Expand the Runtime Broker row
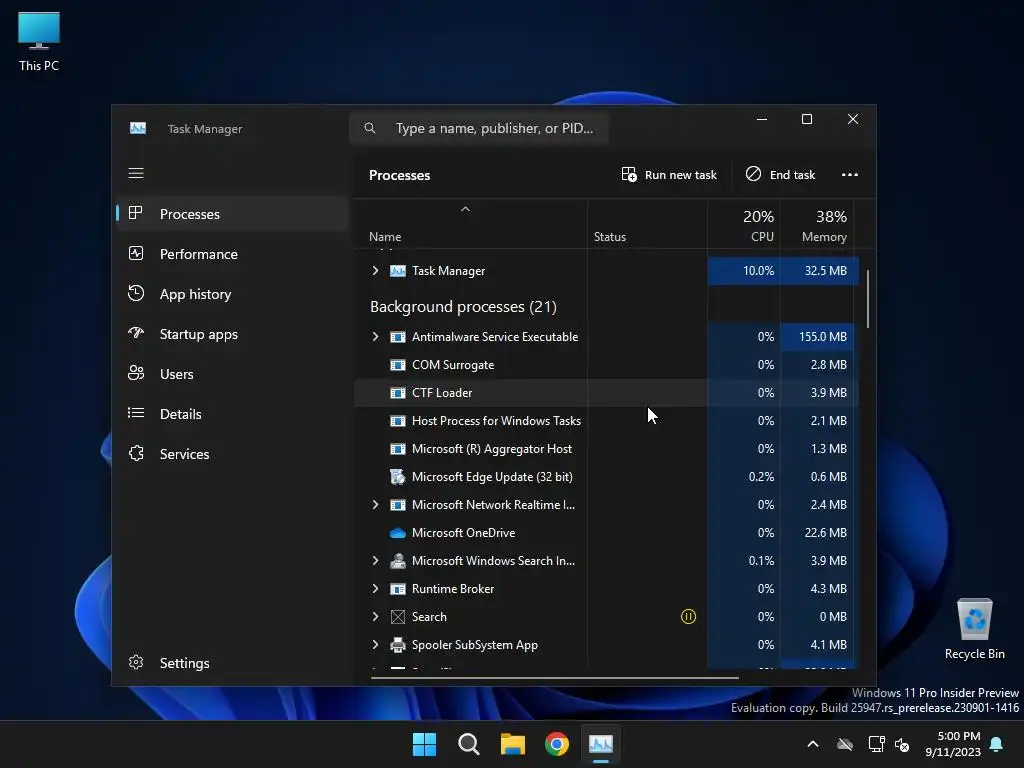Image resolution: width=1024 pixels, height=768 pixels. [x=376, y=588]
